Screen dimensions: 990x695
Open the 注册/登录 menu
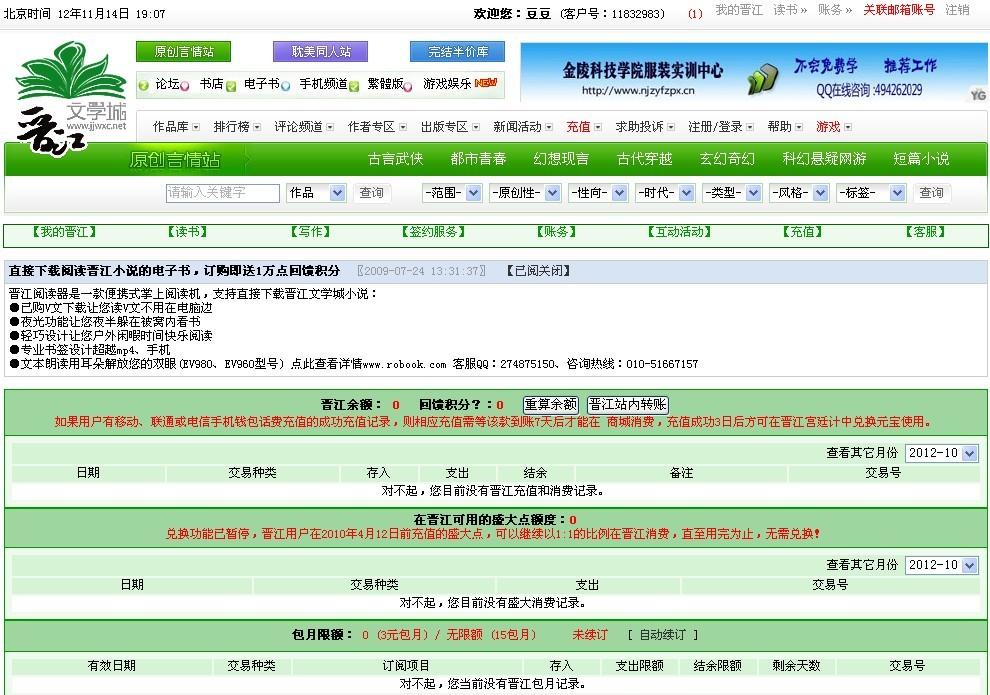tap(721, 127)
